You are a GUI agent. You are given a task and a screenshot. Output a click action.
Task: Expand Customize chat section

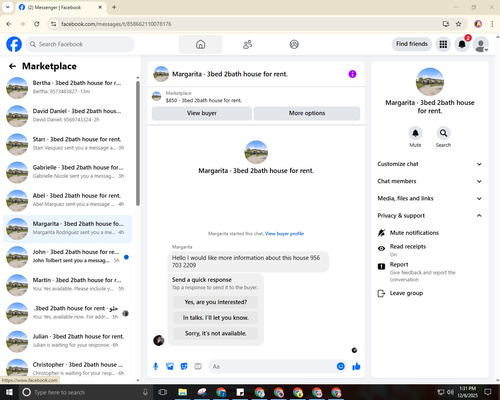coord(430,164)
